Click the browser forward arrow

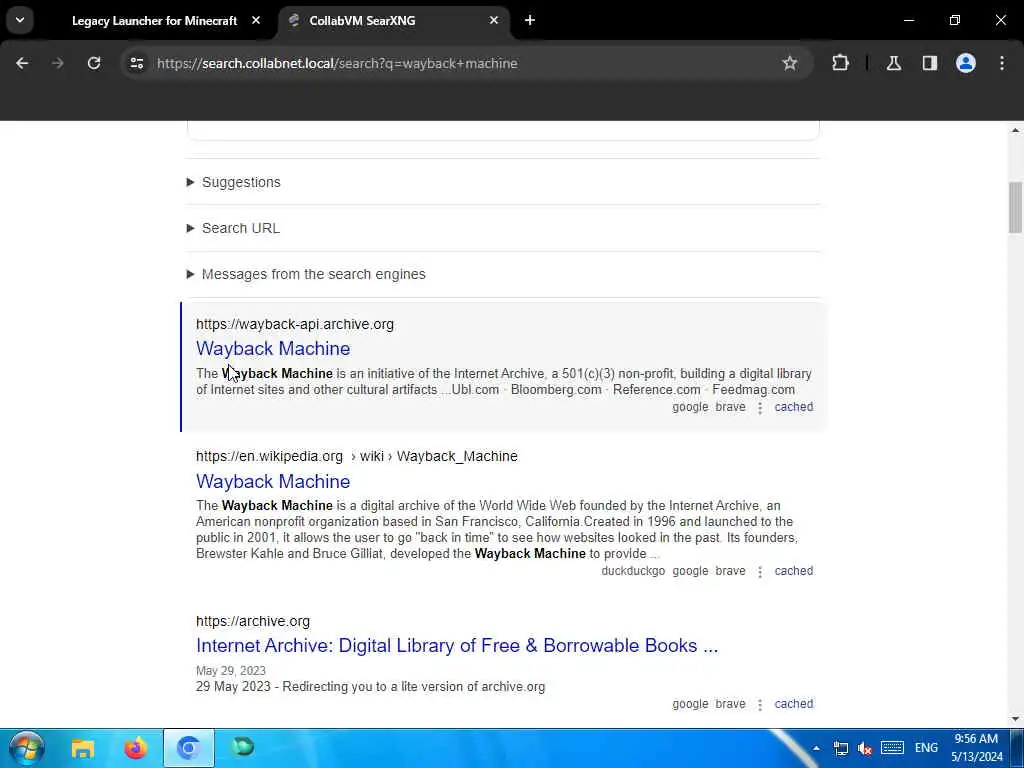pyautogui.click(x=57, y=63)
